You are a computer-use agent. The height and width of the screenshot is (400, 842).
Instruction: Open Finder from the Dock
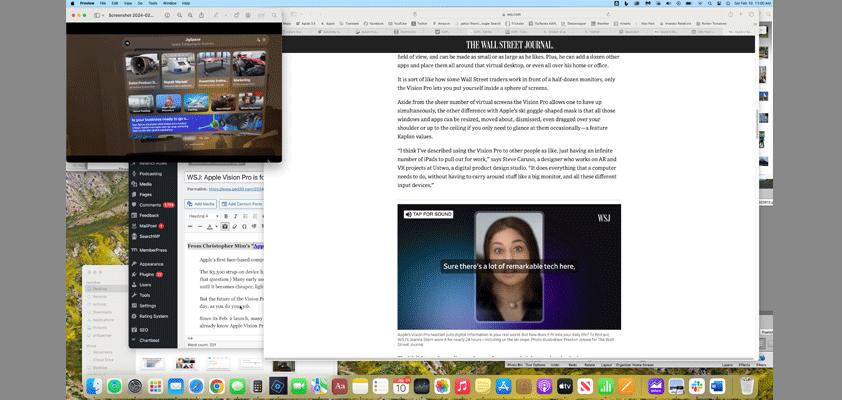pyautogui.click(x=94, y=386)
